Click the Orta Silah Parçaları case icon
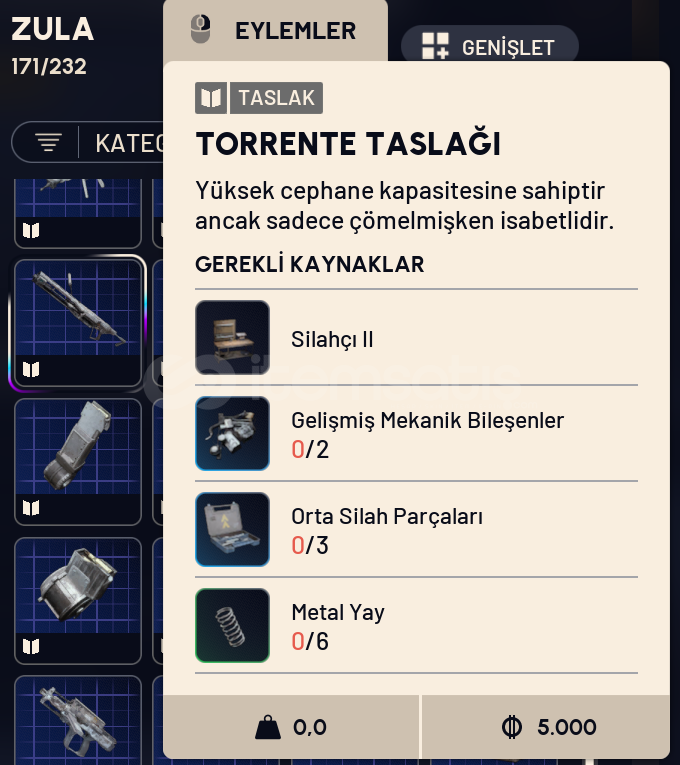Screen dimensions: 680x765 click(232, 529)
